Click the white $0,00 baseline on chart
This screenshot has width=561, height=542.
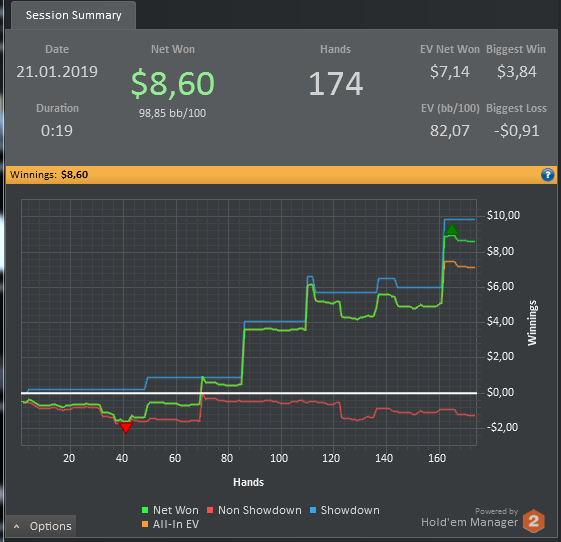pyautogui.click(x=249, y=393)
